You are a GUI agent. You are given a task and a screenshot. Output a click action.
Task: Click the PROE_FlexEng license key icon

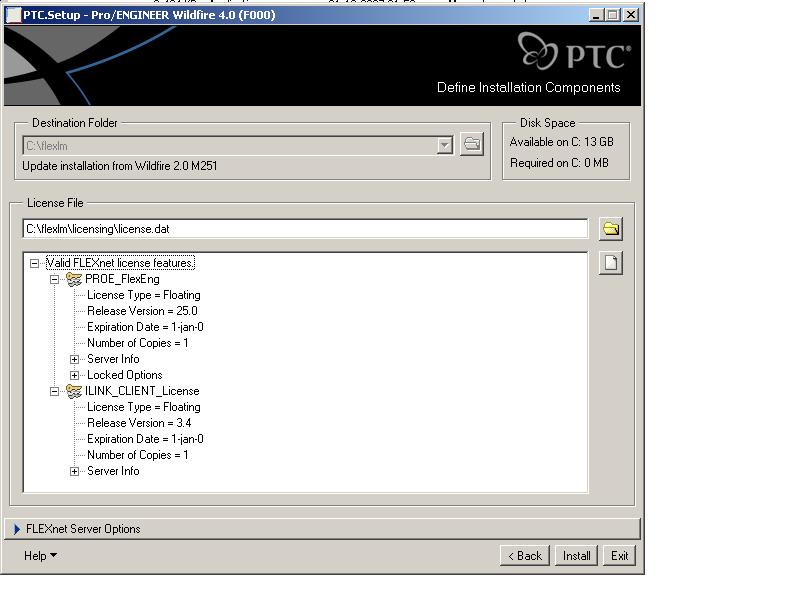[74, 279]
